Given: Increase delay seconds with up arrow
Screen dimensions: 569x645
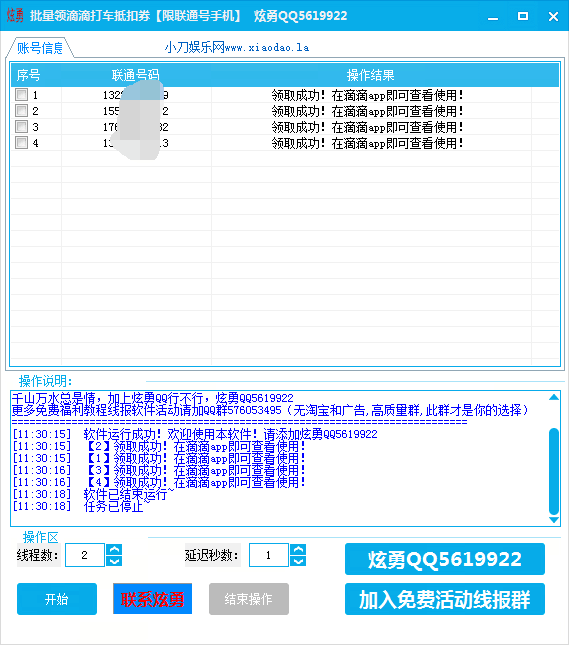Looking at the screenshot, I should click(298, 549).
